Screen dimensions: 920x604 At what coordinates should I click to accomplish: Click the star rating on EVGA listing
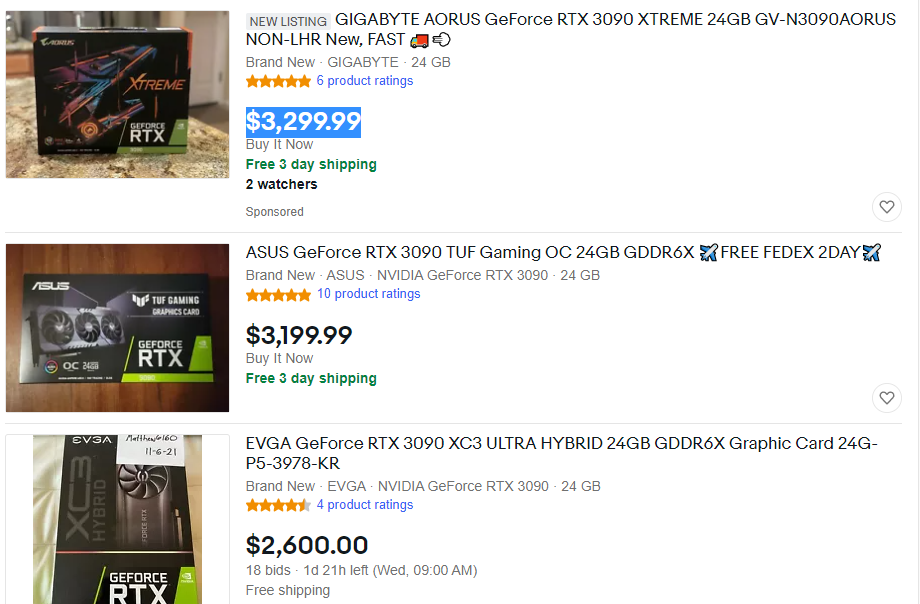pyautogui.click(x=278, y=505)
